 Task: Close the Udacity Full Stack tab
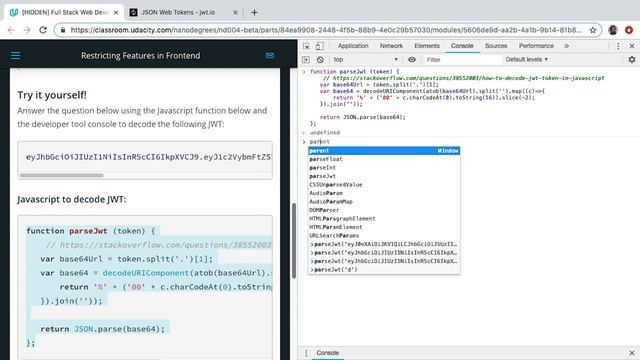(x=116, y=13)
